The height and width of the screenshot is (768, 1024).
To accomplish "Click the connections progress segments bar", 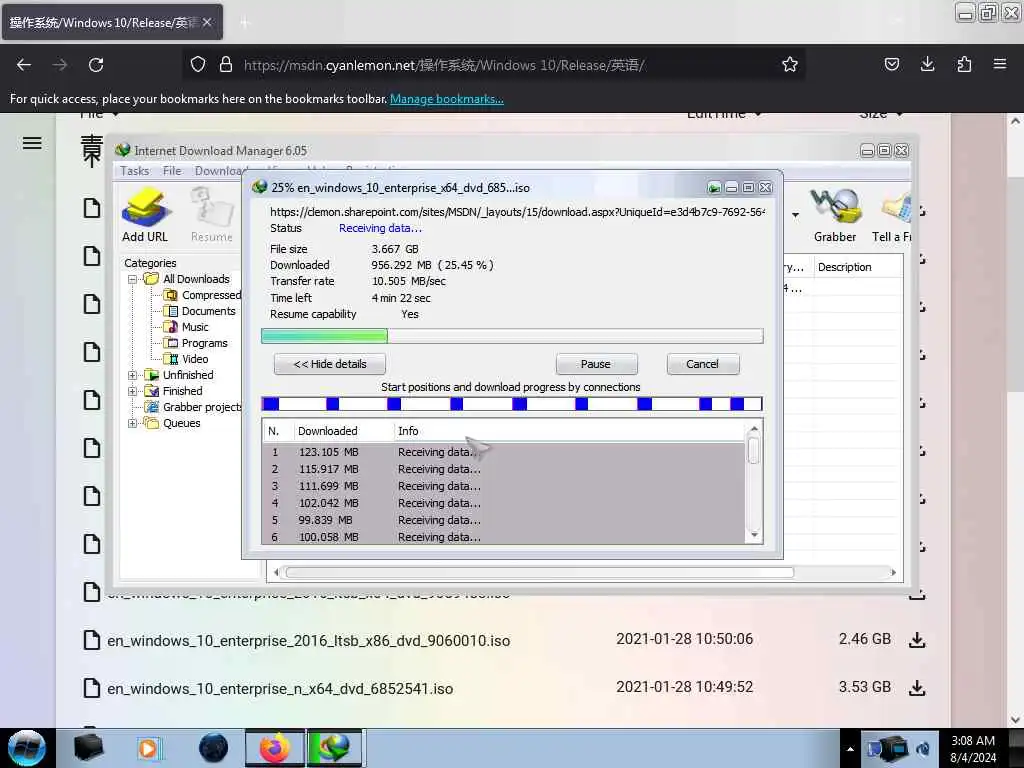I will [512, 404].
